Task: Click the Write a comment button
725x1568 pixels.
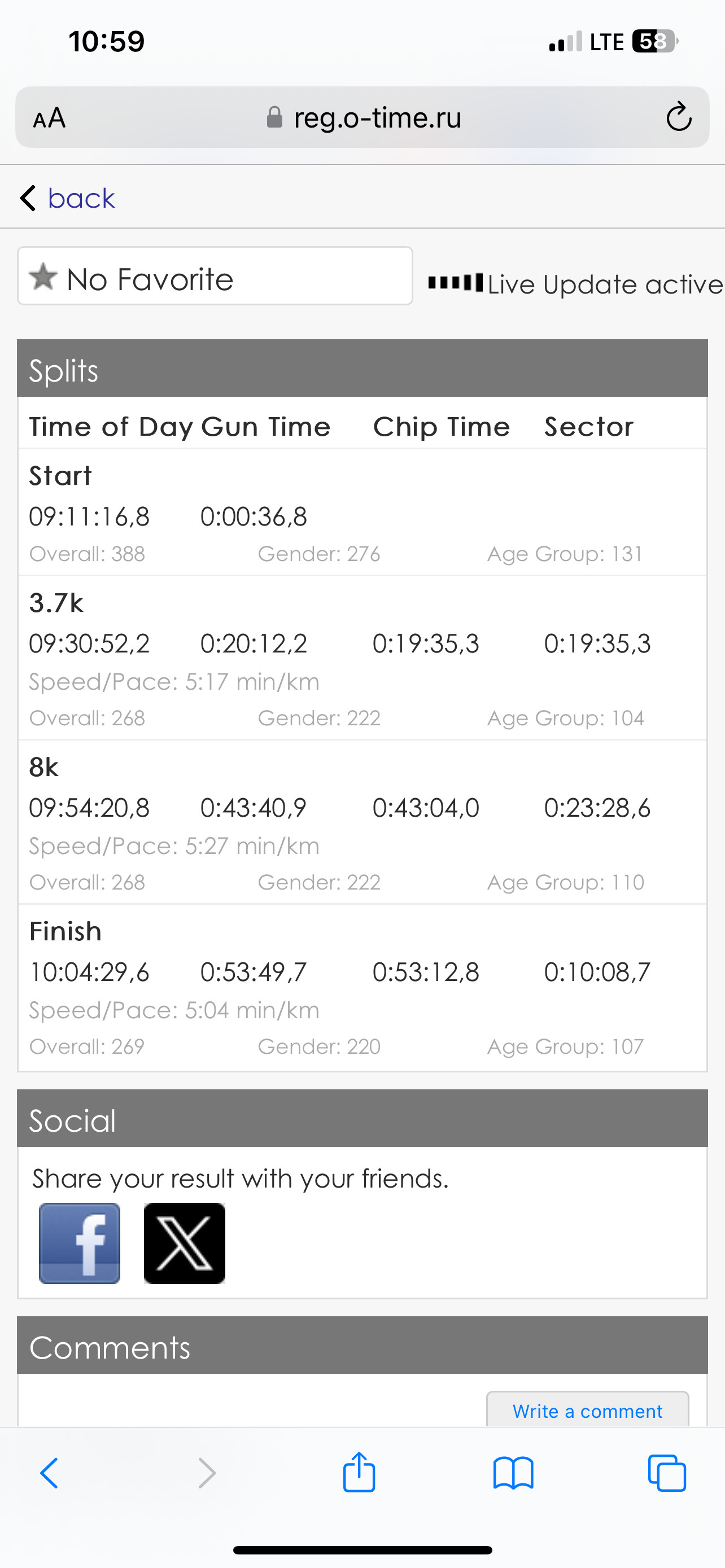Action: 587,1410
